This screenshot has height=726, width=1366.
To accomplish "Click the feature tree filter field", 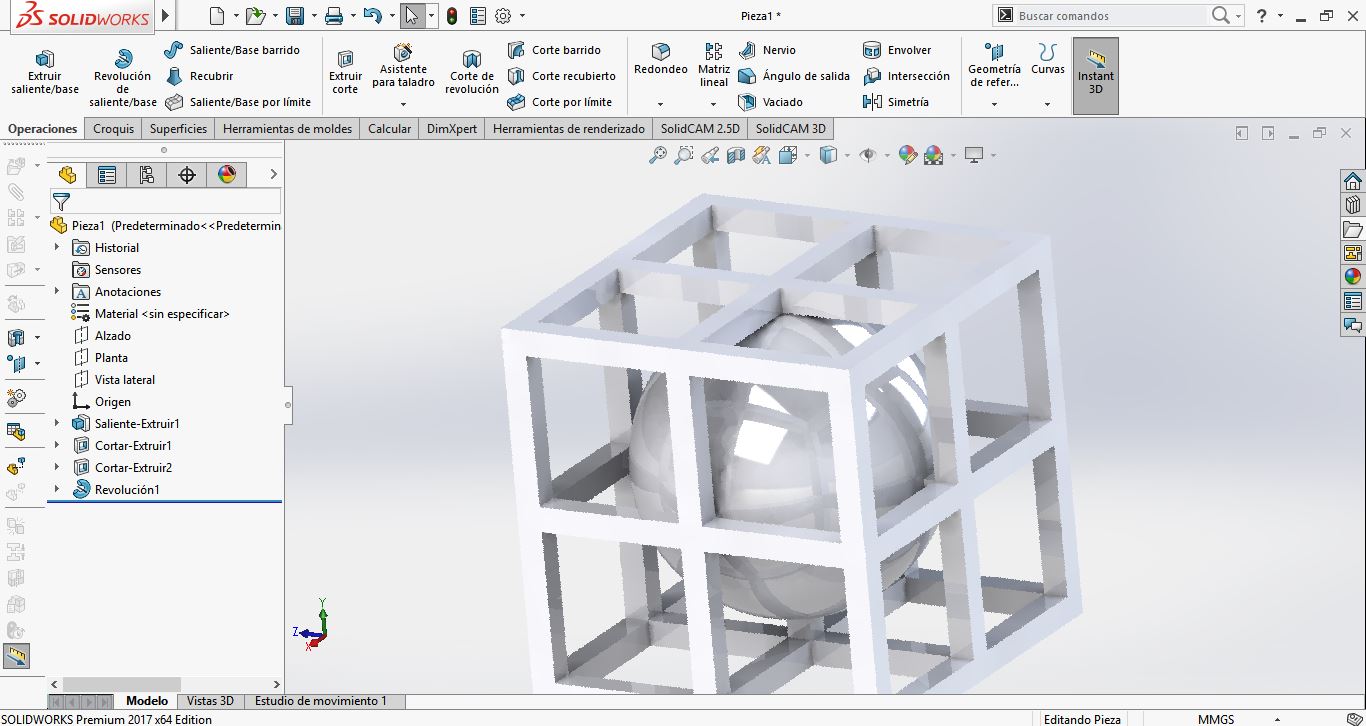I will pos(165,201).
